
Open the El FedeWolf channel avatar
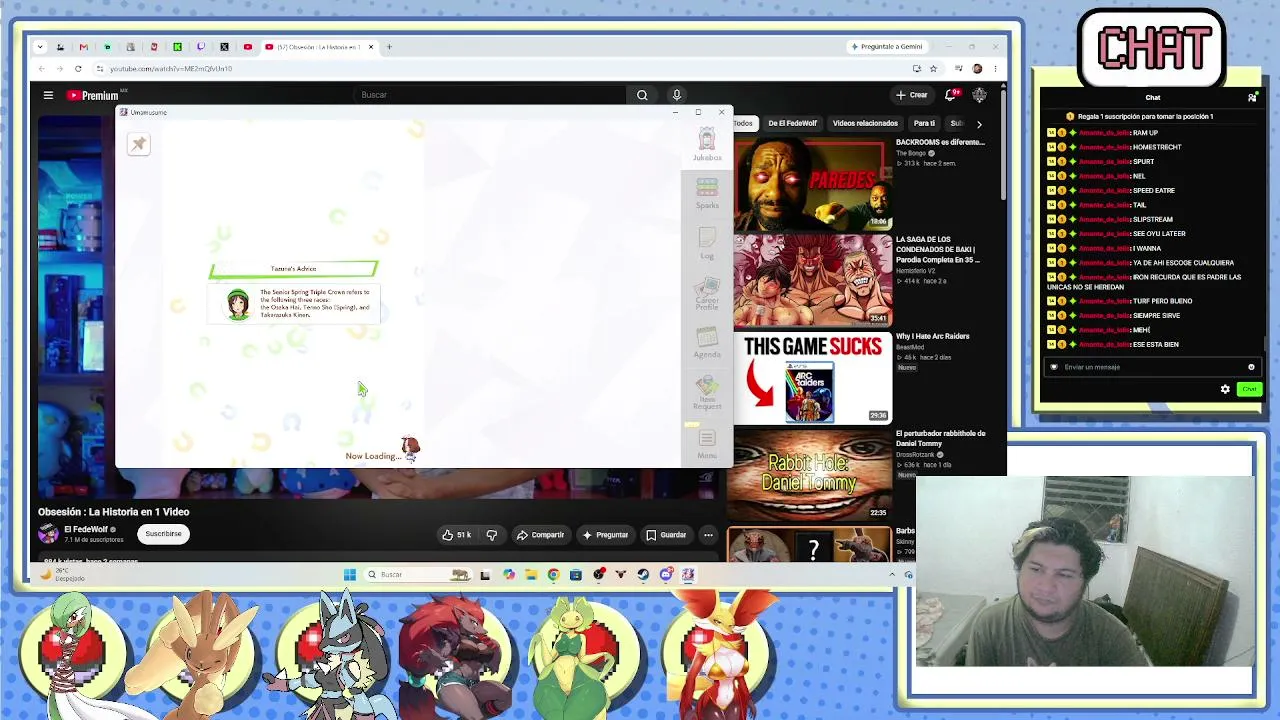pos(48,534)
